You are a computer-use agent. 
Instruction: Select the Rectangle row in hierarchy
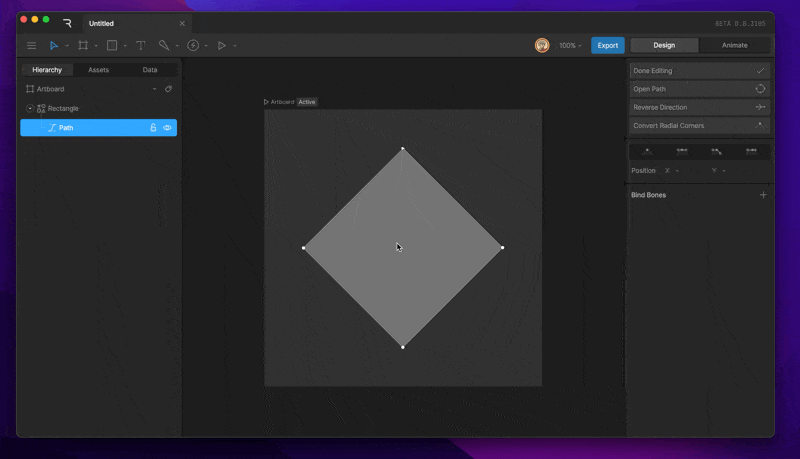(98, 108)
